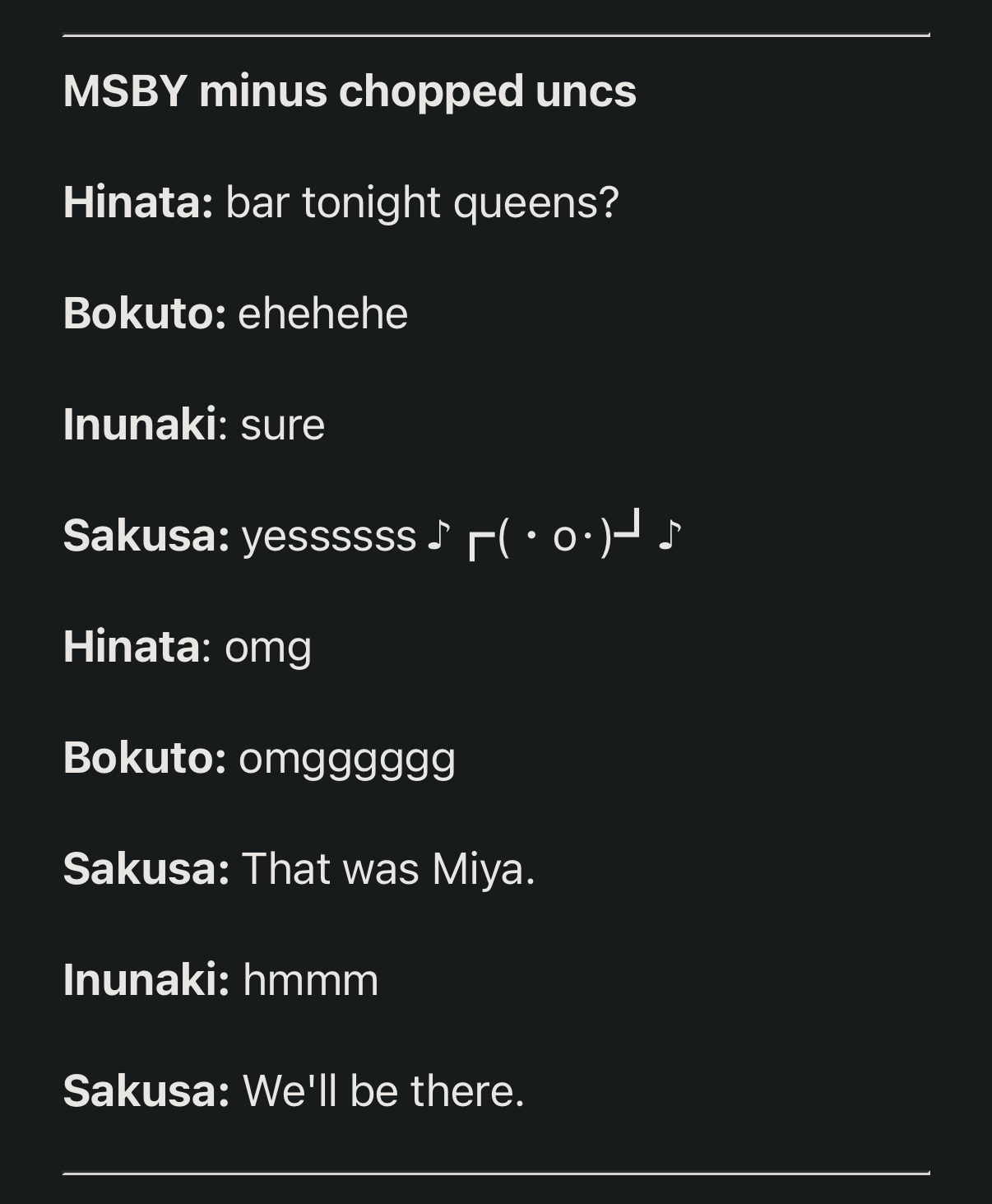Click Sakusa's name beside "yessssss"
The width and height of the screenshot is (992, 1204).
tap(146, 537)
